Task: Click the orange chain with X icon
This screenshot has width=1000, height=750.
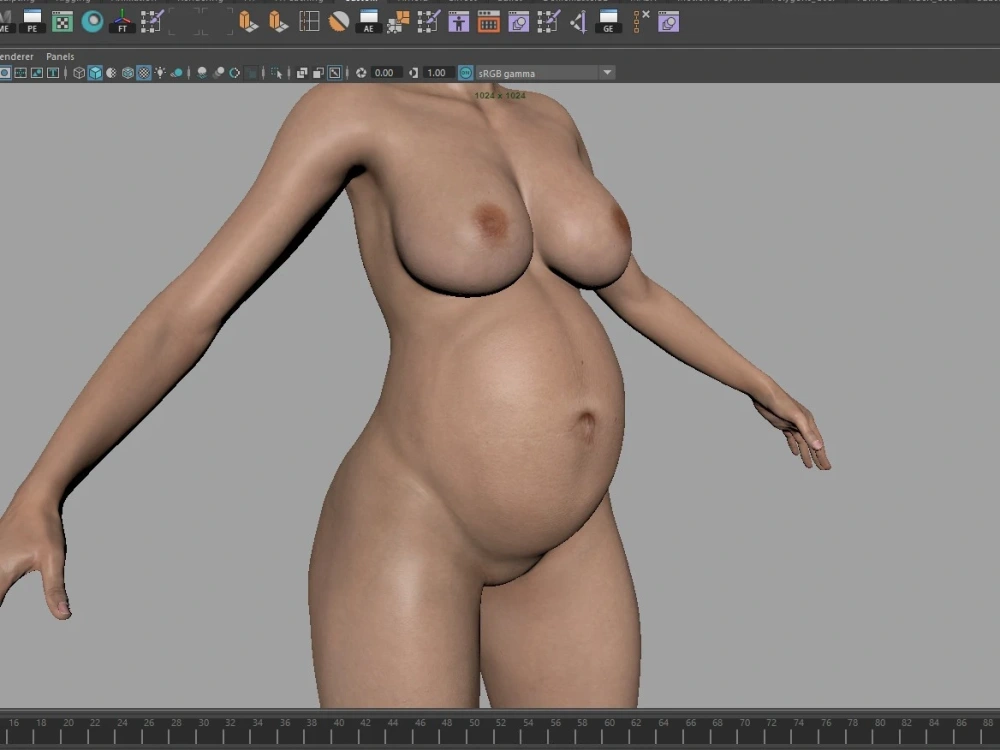Action: point(640,21)
